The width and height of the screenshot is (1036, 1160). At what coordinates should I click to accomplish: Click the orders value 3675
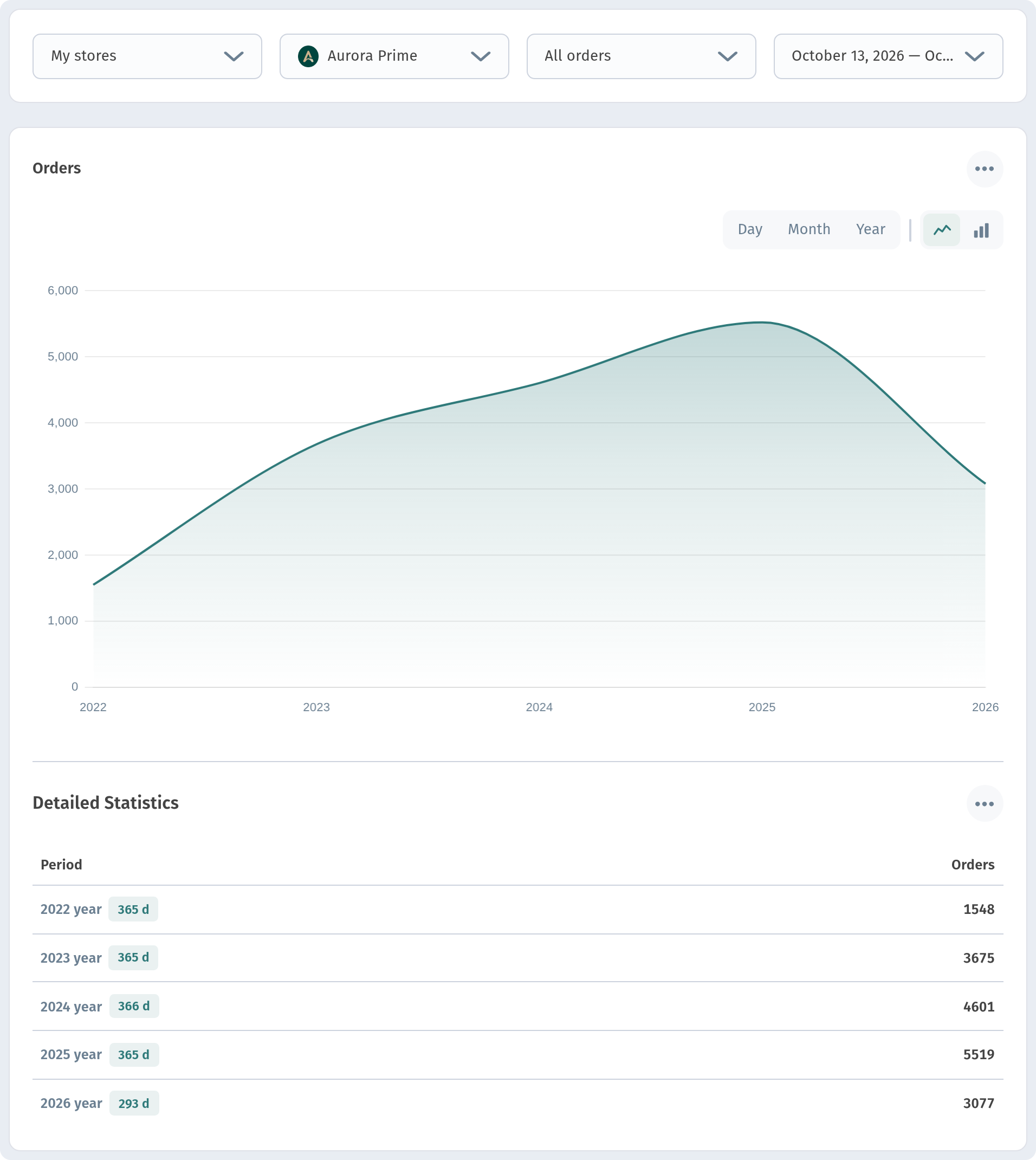(x=979, y=958)
